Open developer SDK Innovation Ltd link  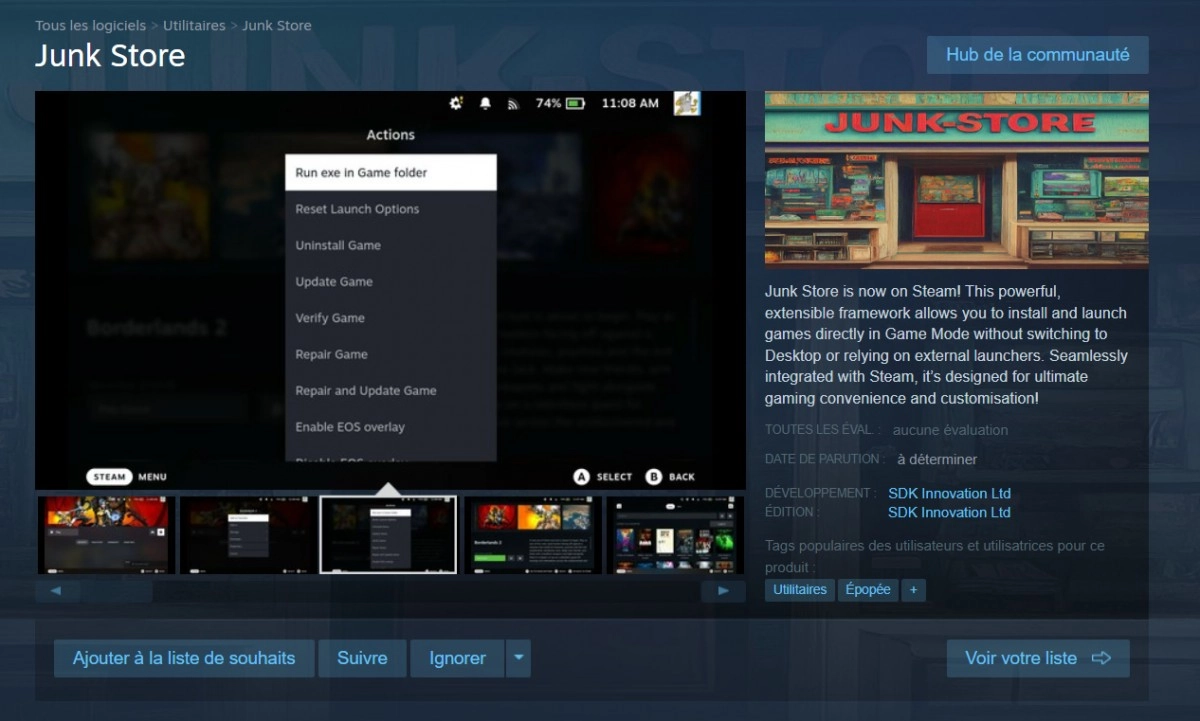click(x=949, y=493)
